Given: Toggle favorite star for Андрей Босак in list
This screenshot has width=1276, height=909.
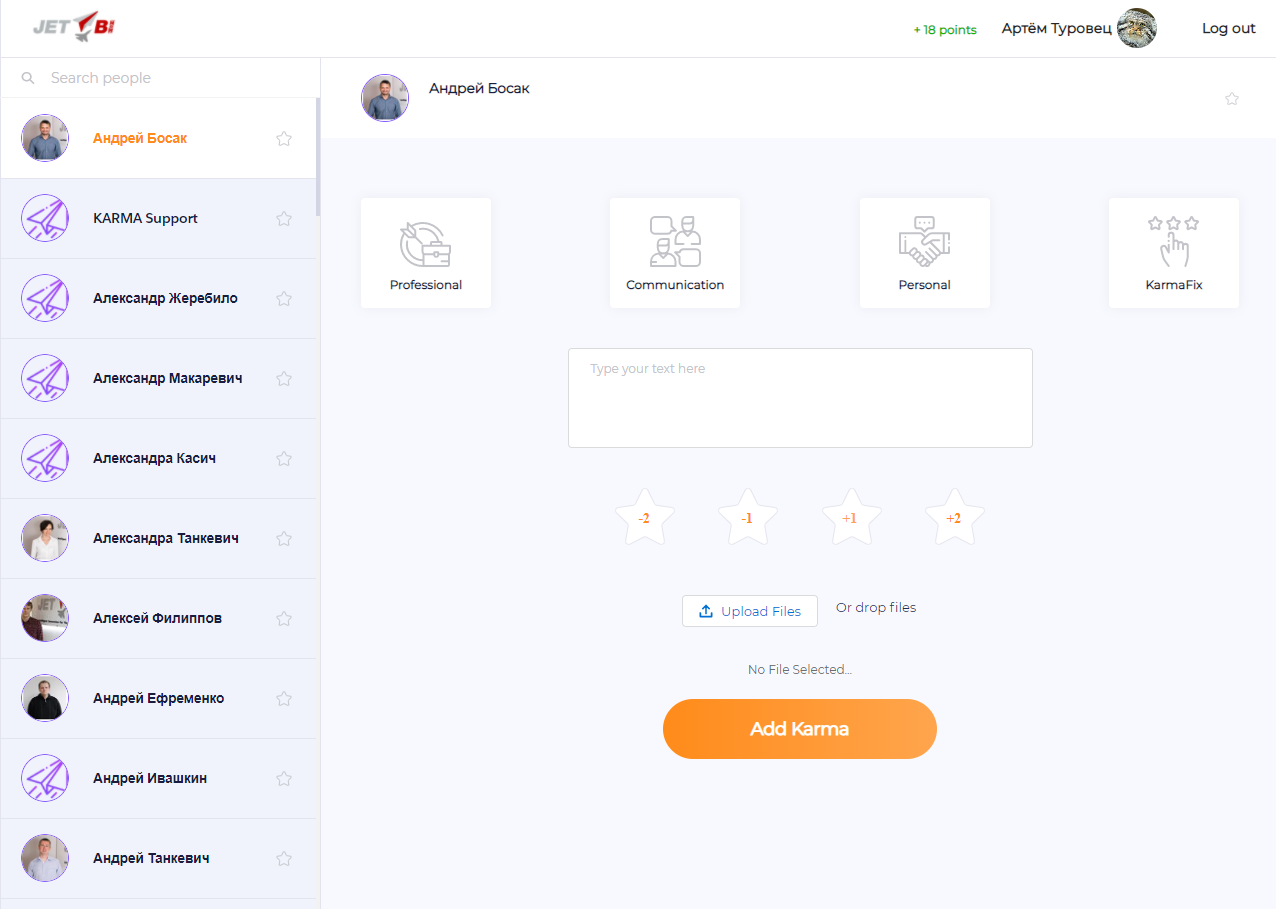Looking at the screenshot, I should pyautogui.click(x=284, y=139).
